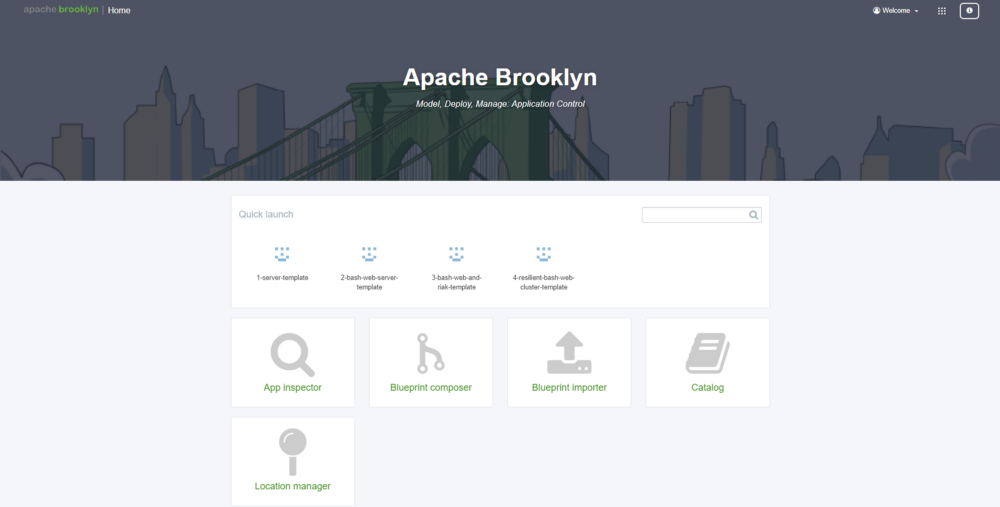Click the Location manager pin icon

click(x=293, y=452)
